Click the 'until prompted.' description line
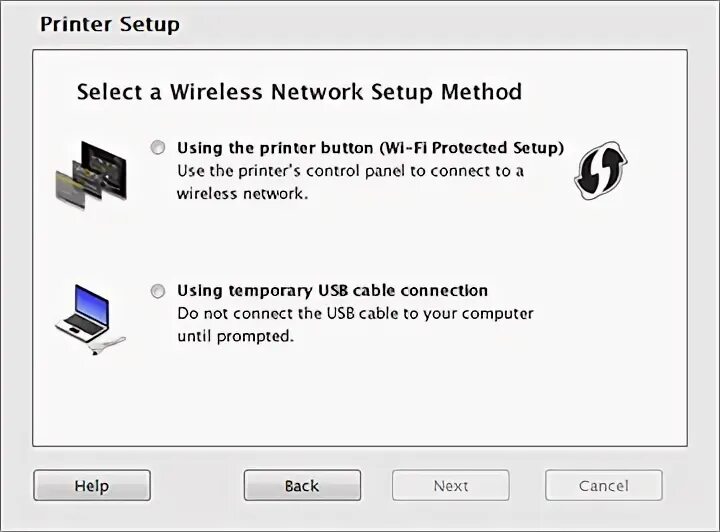This screenshot has width=720, height=532. pos(236,336)
